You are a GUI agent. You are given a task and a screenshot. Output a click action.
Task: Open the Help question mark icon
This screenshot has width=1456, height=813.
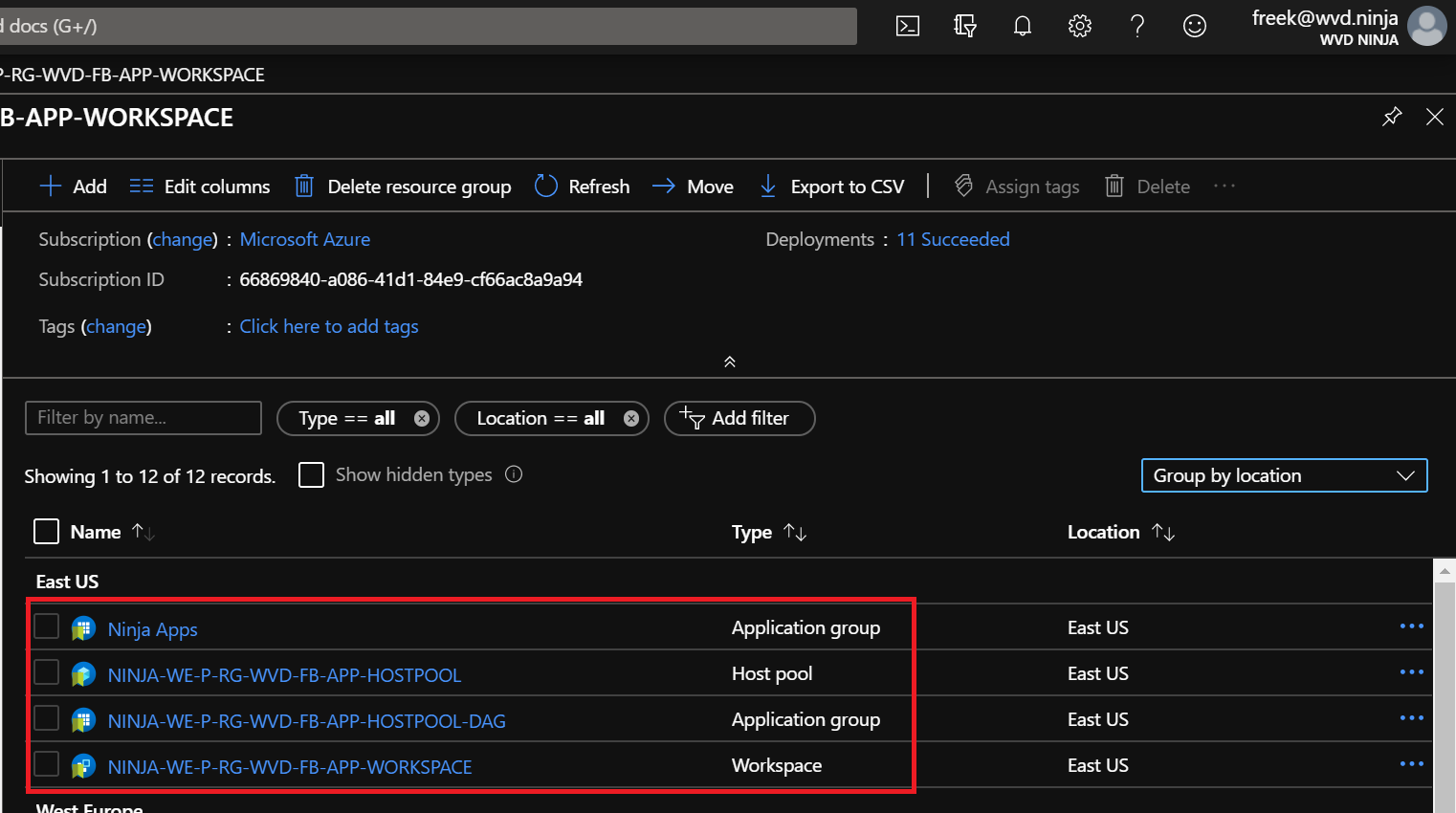point(1137,26)
